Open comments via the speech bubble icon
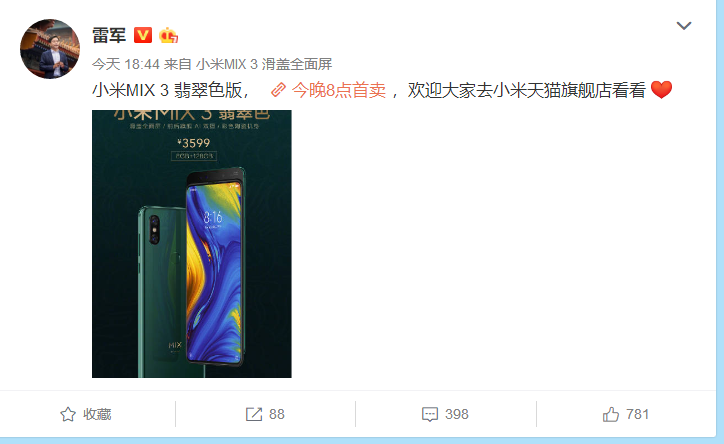 point(430,414)
